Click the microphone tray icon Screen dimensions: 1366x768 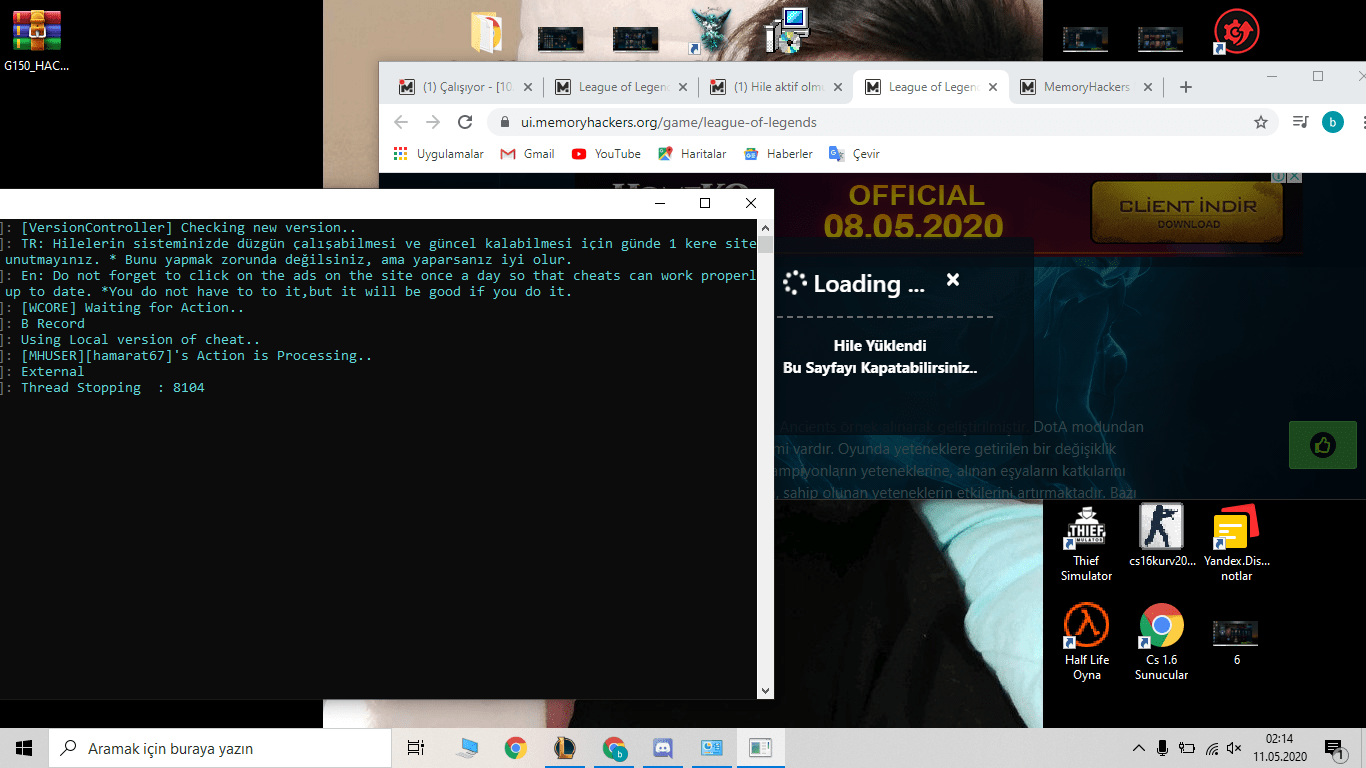point(1162,748)
